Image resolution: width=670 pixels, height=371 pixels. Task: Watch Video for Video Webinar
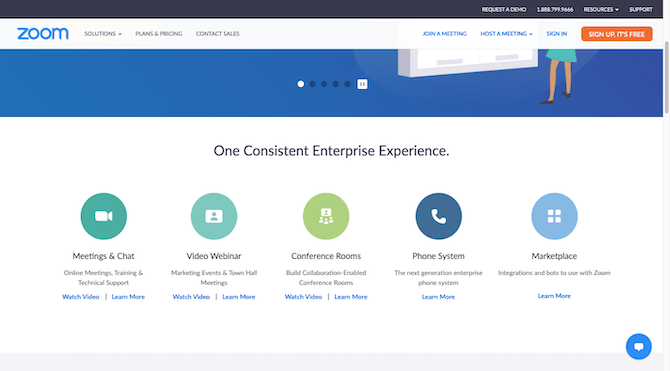(191, 297)
